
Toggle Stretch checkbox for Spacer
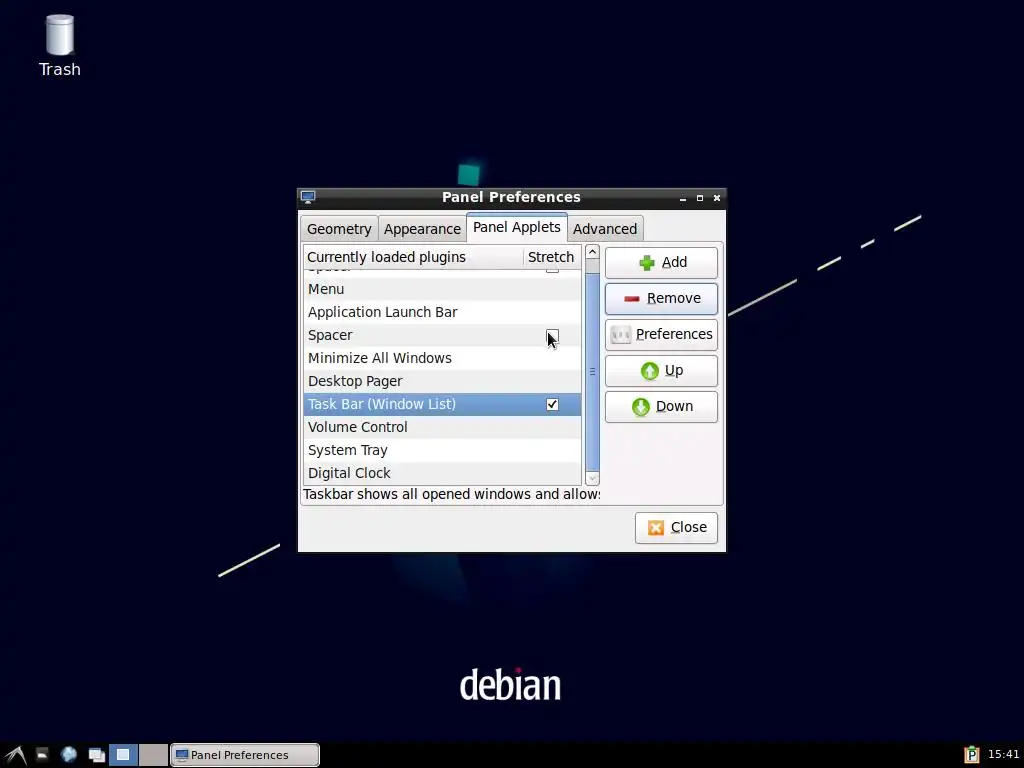(552, 336)
